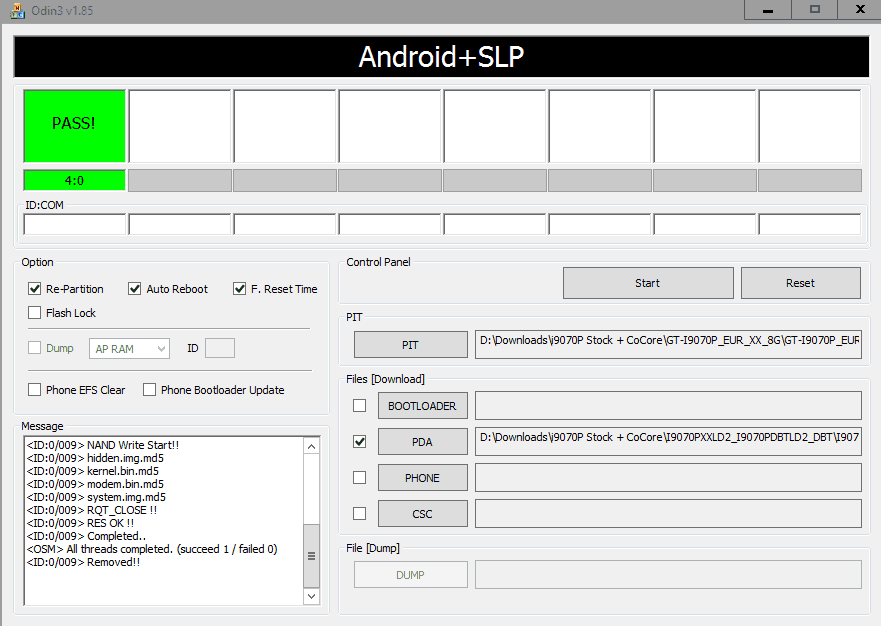Click the PIT file path field

click(668, 344)
